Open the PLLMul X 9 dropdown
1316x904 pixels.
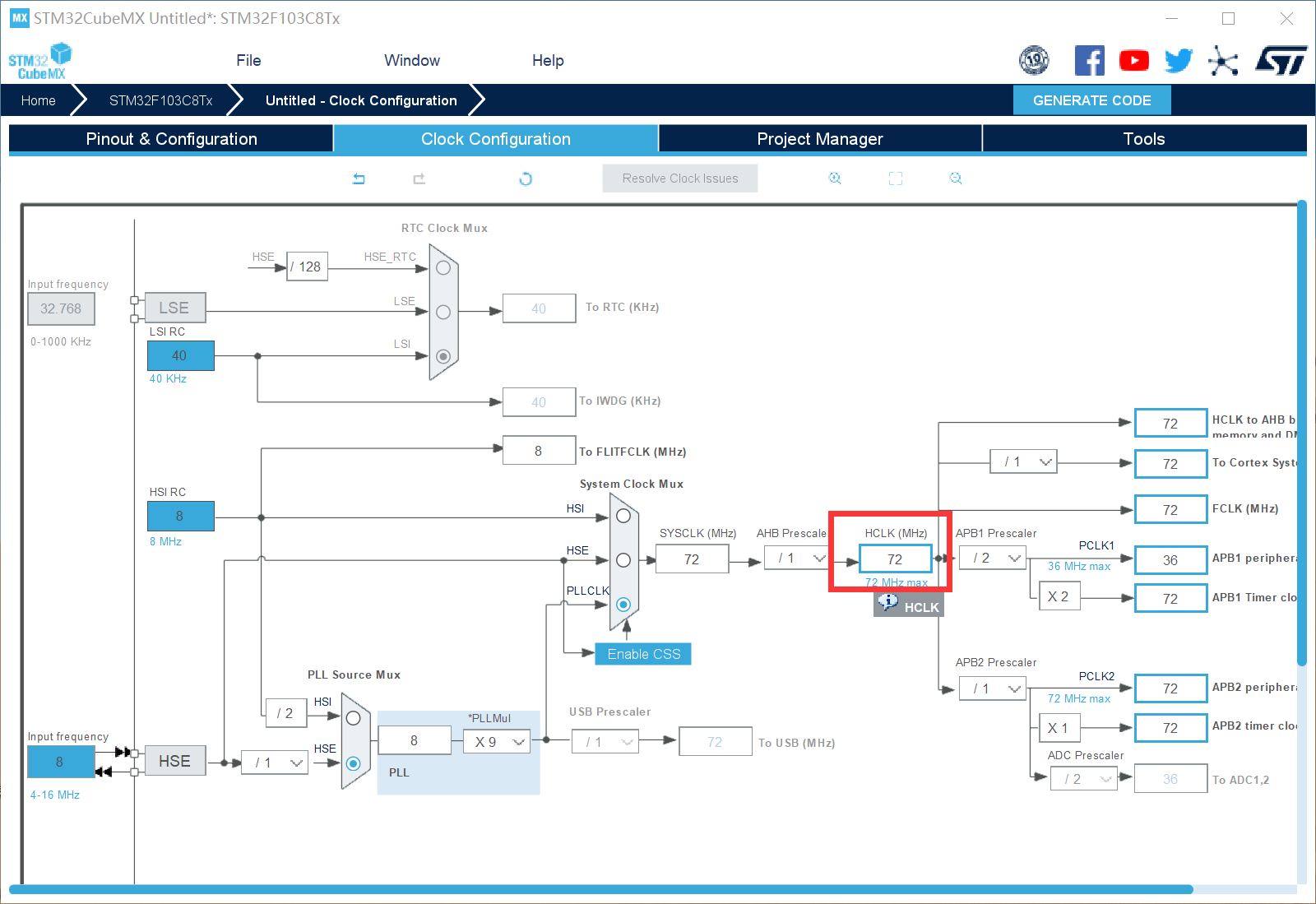coord(497,741)
